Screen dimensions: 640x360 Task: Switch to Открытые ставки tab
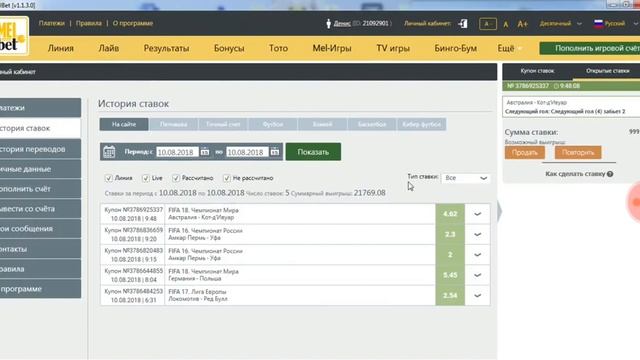pyautogui.click(x=607, y=71)
